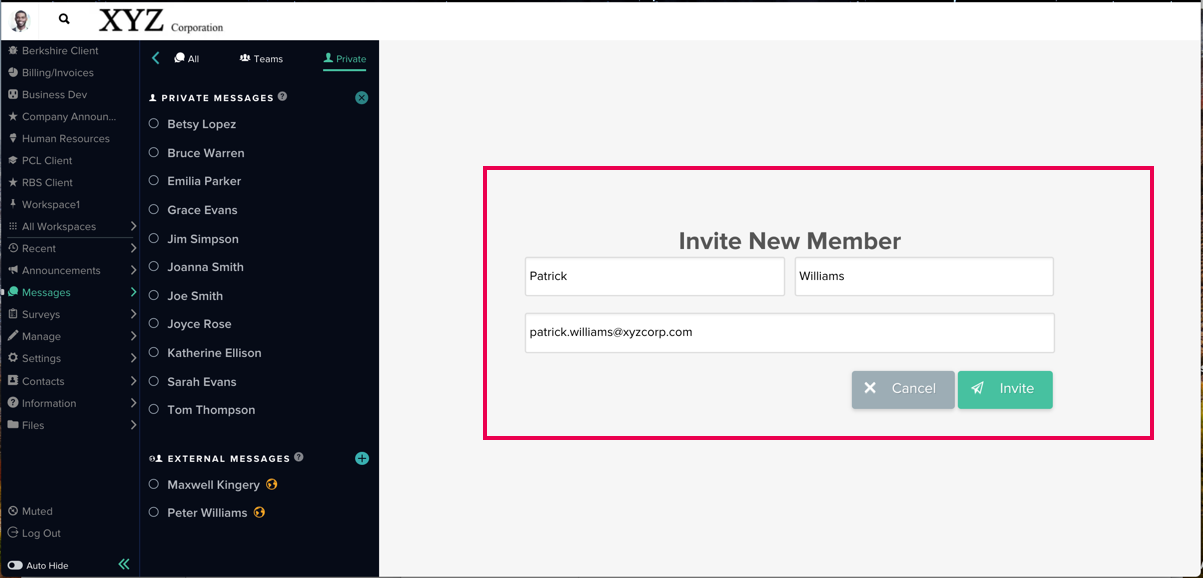Add external message with plus icon
Viewport: 1203px width, 578px height.
point(362,458)
